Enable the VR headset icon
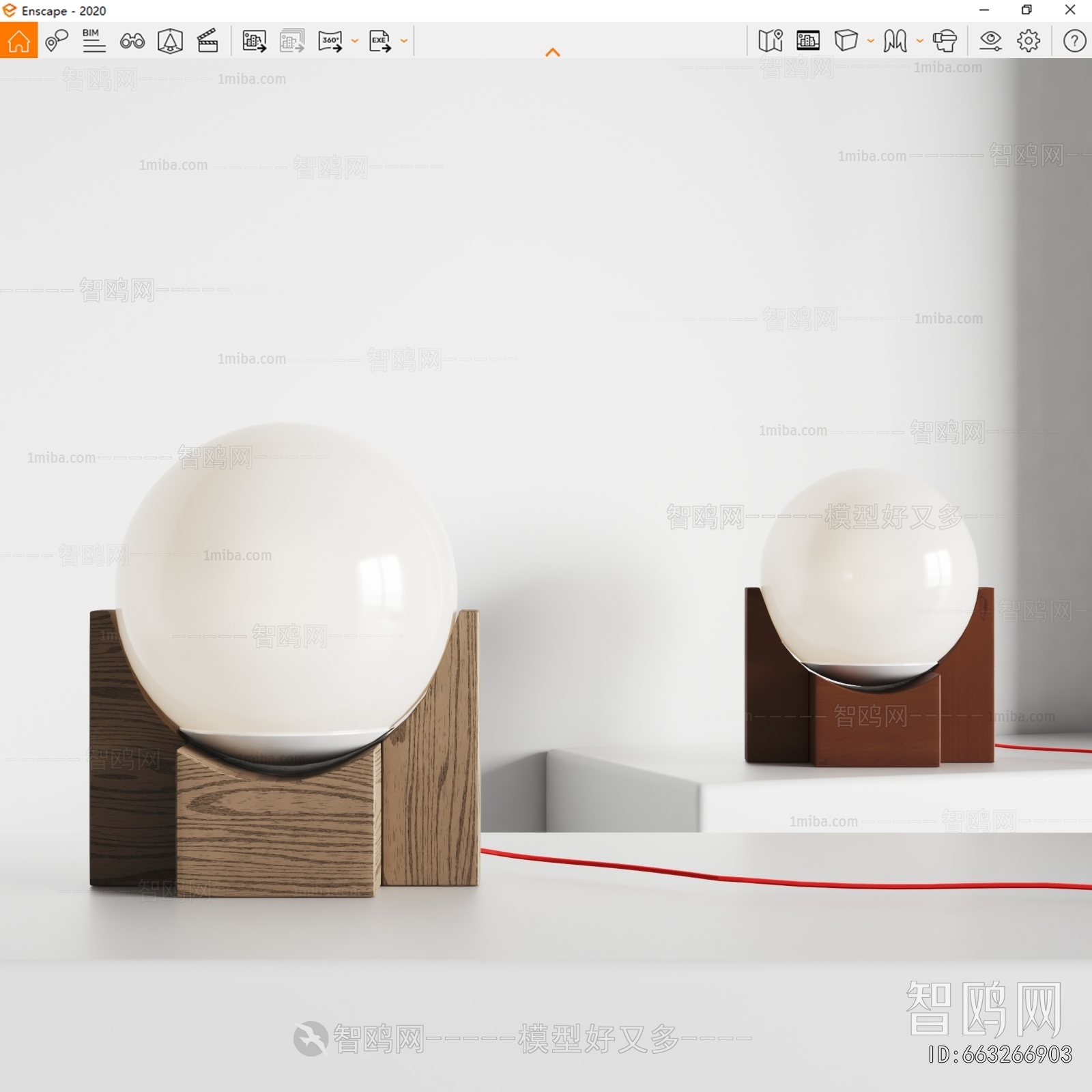The width and height of the screenshot is (1092, 1092). pos(945,41)
